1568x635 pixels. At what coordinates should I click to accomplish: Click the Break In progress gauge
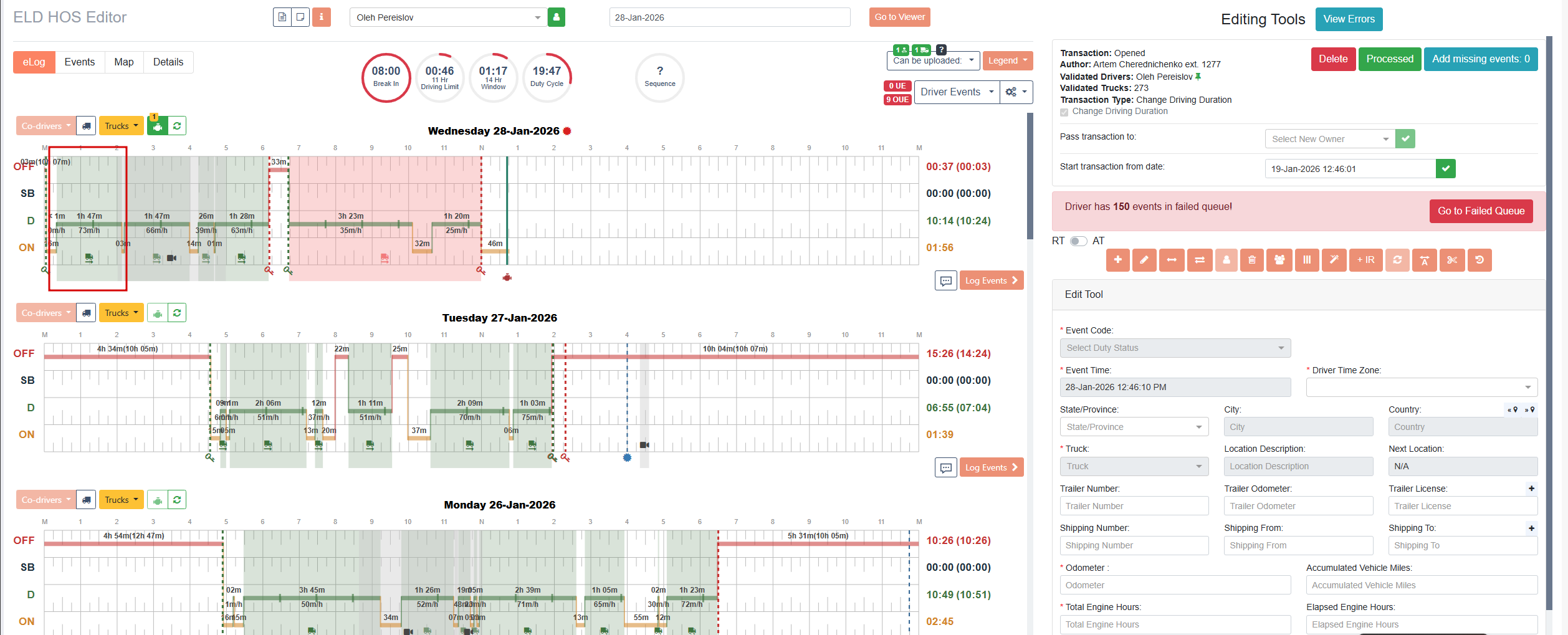pos(386,78)
